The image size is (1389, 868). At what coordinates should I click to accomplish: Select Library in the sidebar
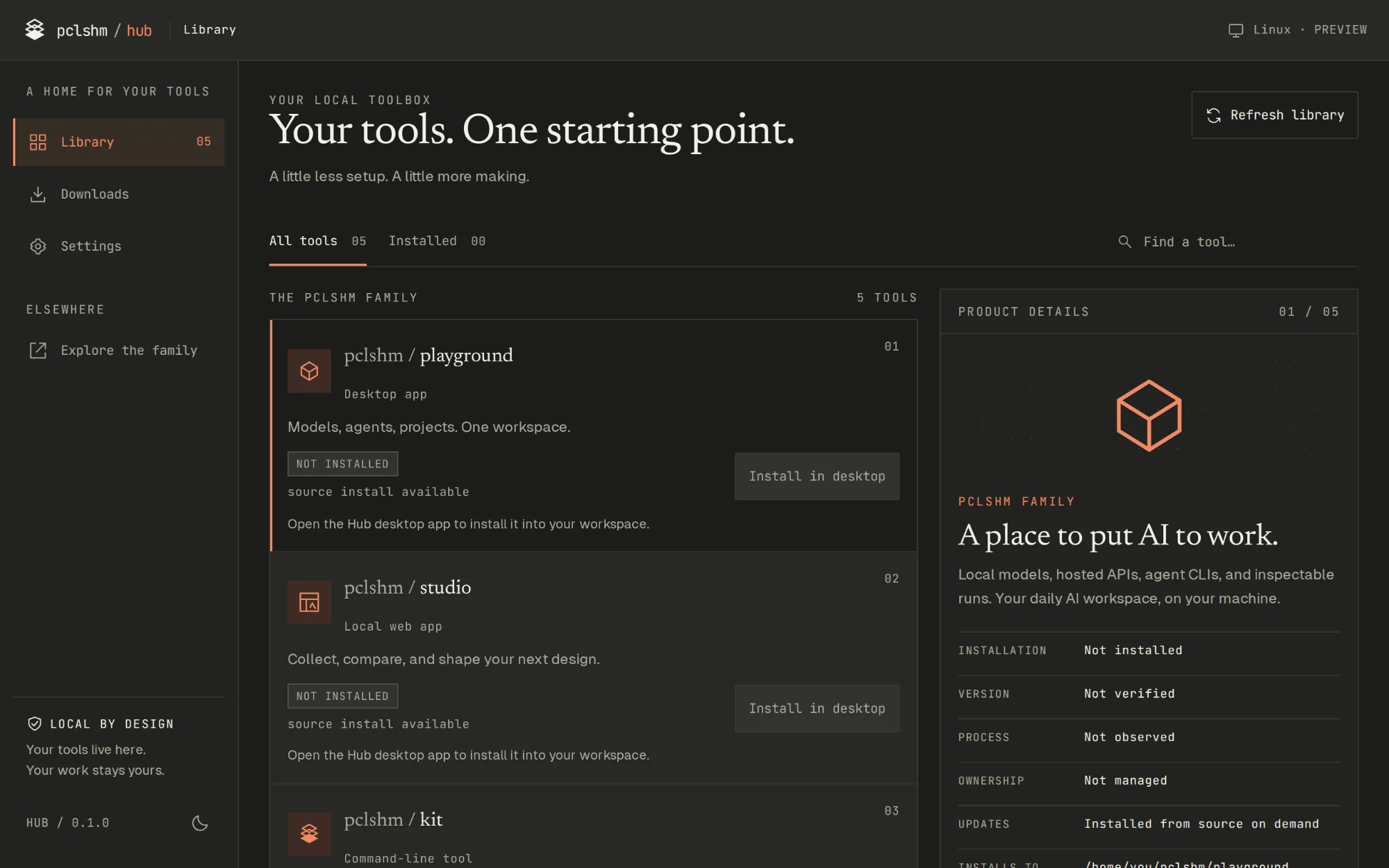(119, 142)
